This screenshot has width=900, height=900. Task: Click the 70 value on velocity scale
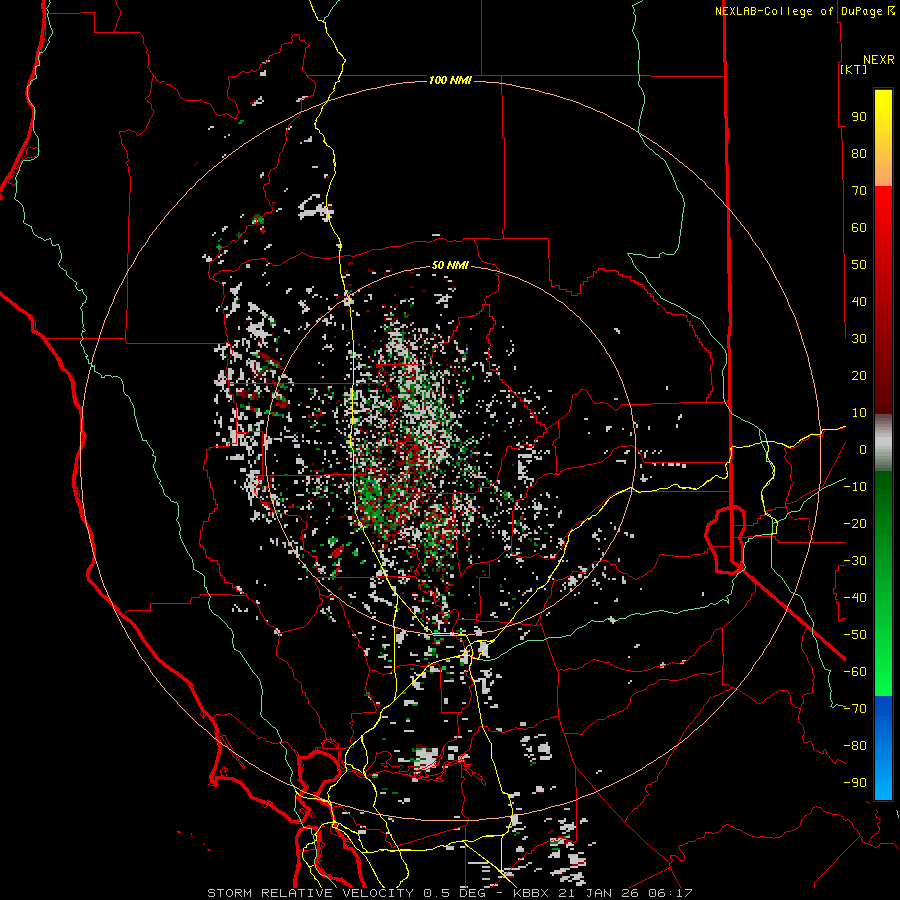point(859,191)
